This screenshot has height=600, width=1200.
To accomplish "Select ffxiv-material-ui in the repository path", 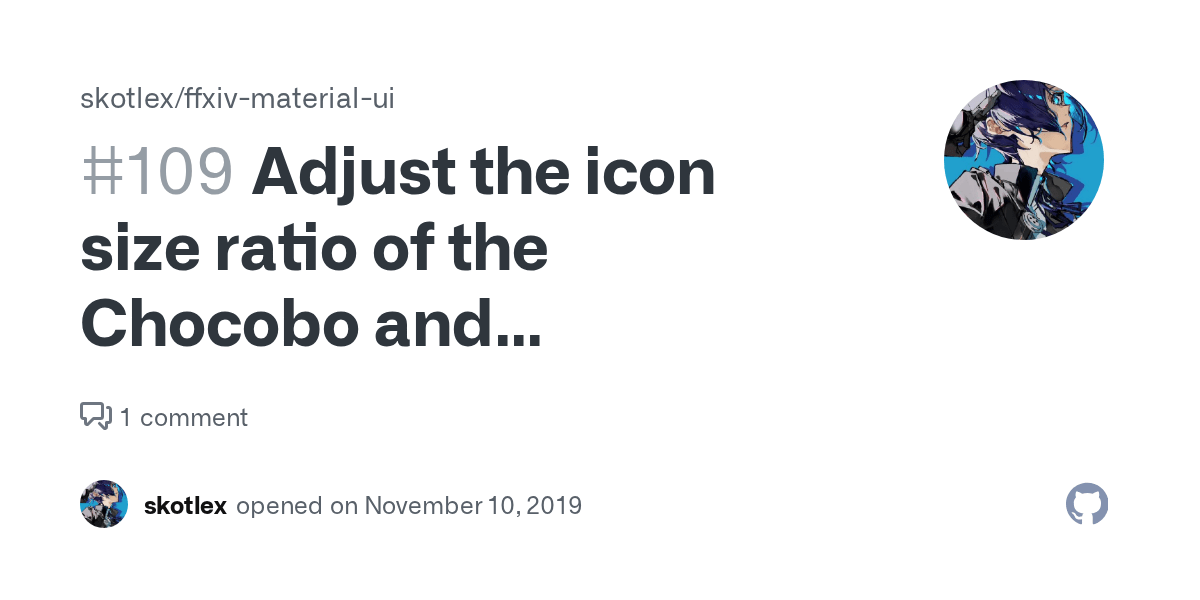I will (275, 99).
